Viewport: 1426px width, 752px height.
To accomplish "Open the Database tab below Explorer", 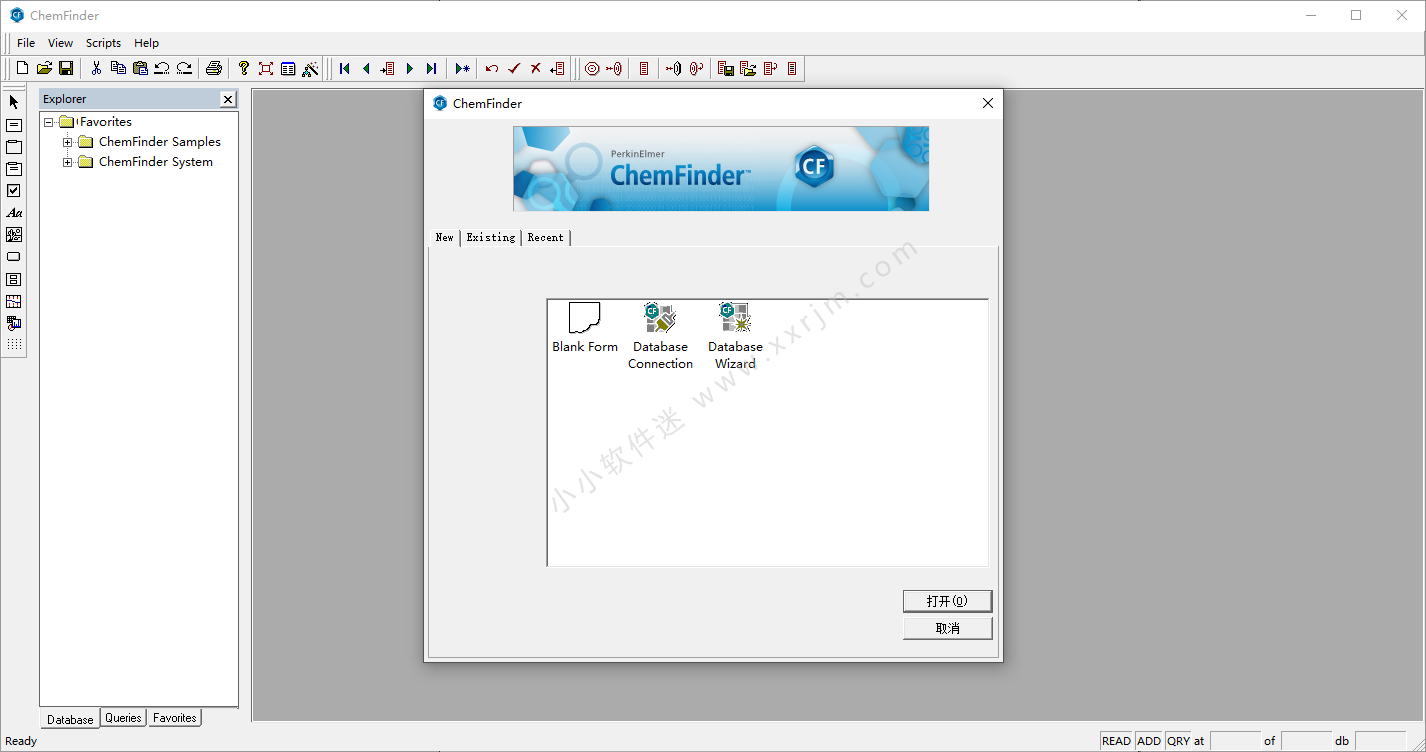I will [70, 719].
